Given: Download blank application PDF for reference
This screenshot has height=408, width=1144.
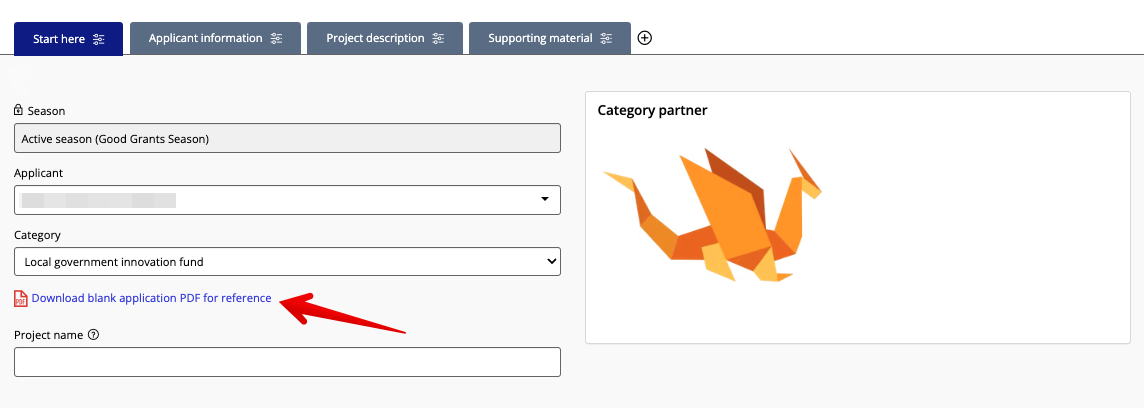Looking at the screenshot, I should [151, 298].
